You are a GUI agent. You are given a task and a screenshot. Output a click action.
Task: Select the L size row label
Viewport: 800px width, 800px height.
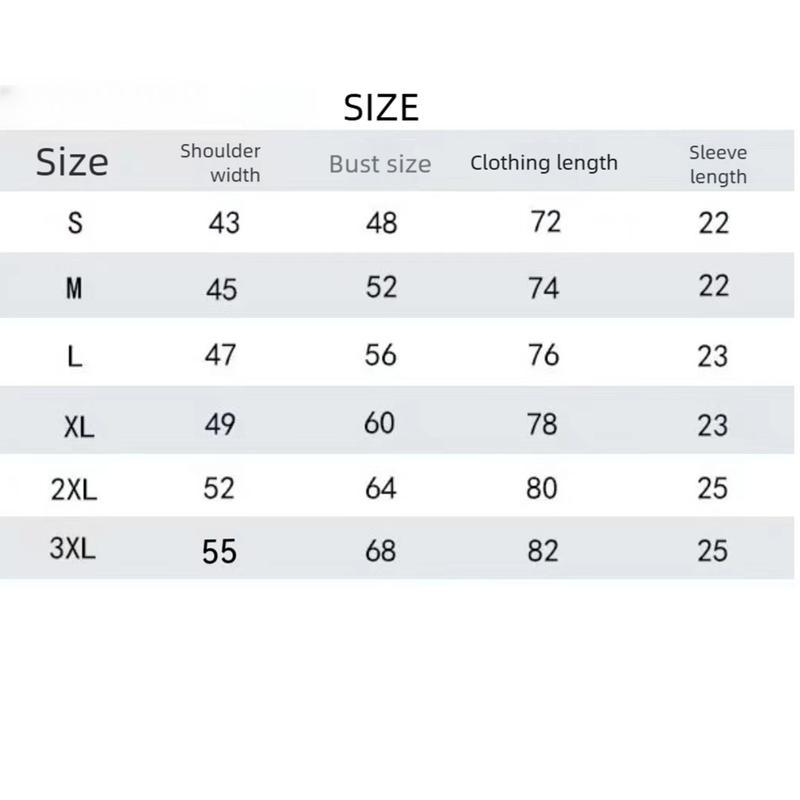[x=74, y=357]
